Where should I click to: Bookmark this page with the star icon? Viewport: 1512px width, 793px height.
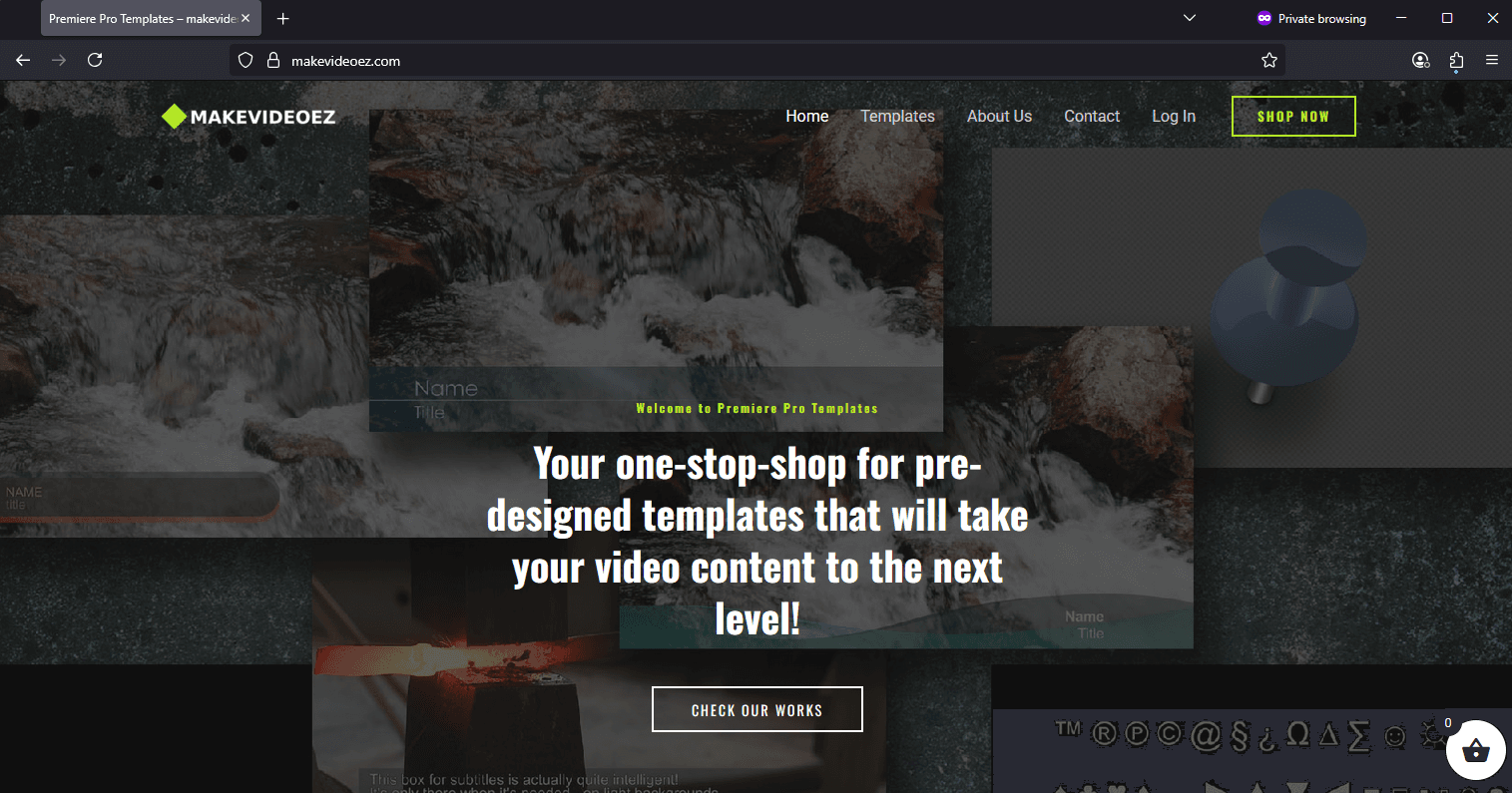click(x=1268, y=61)
